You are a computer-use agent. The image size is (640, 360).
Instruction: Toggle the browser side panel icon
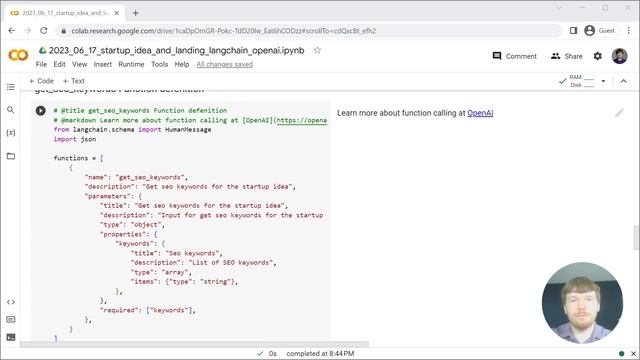[x=573, y=31]
